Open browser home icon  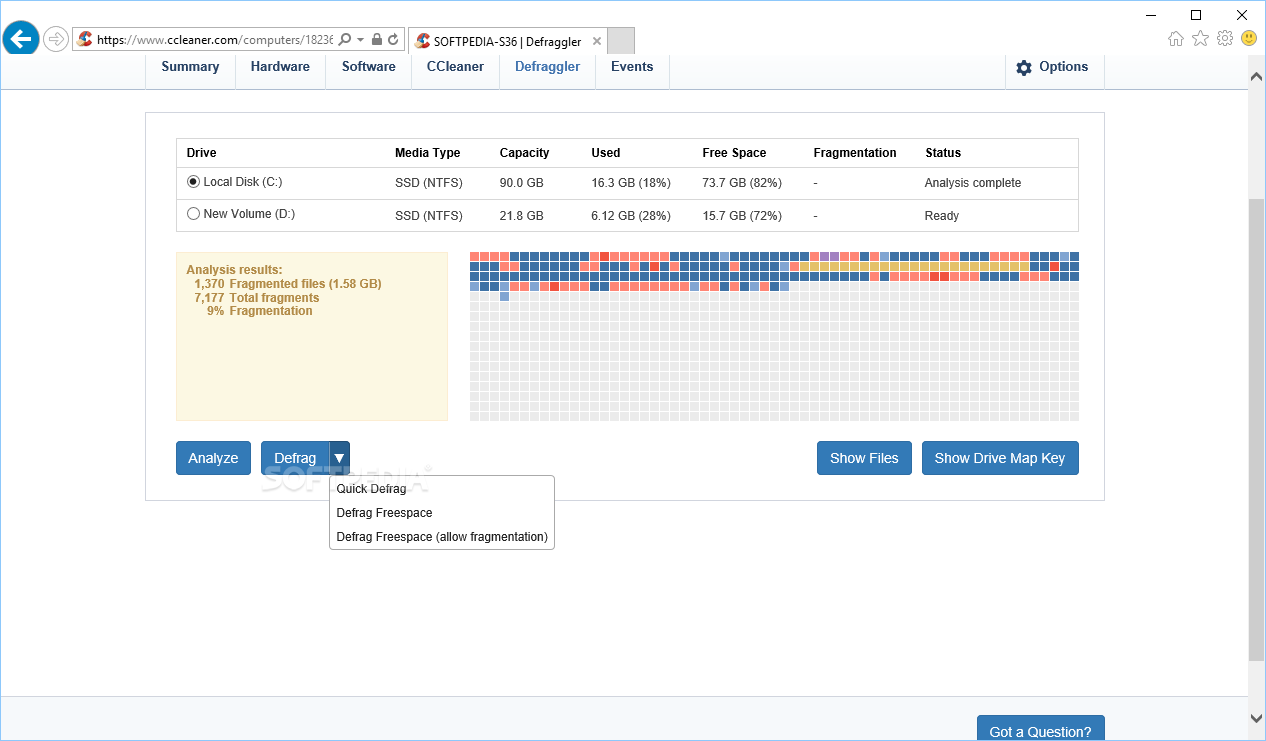click(1176, 39)
